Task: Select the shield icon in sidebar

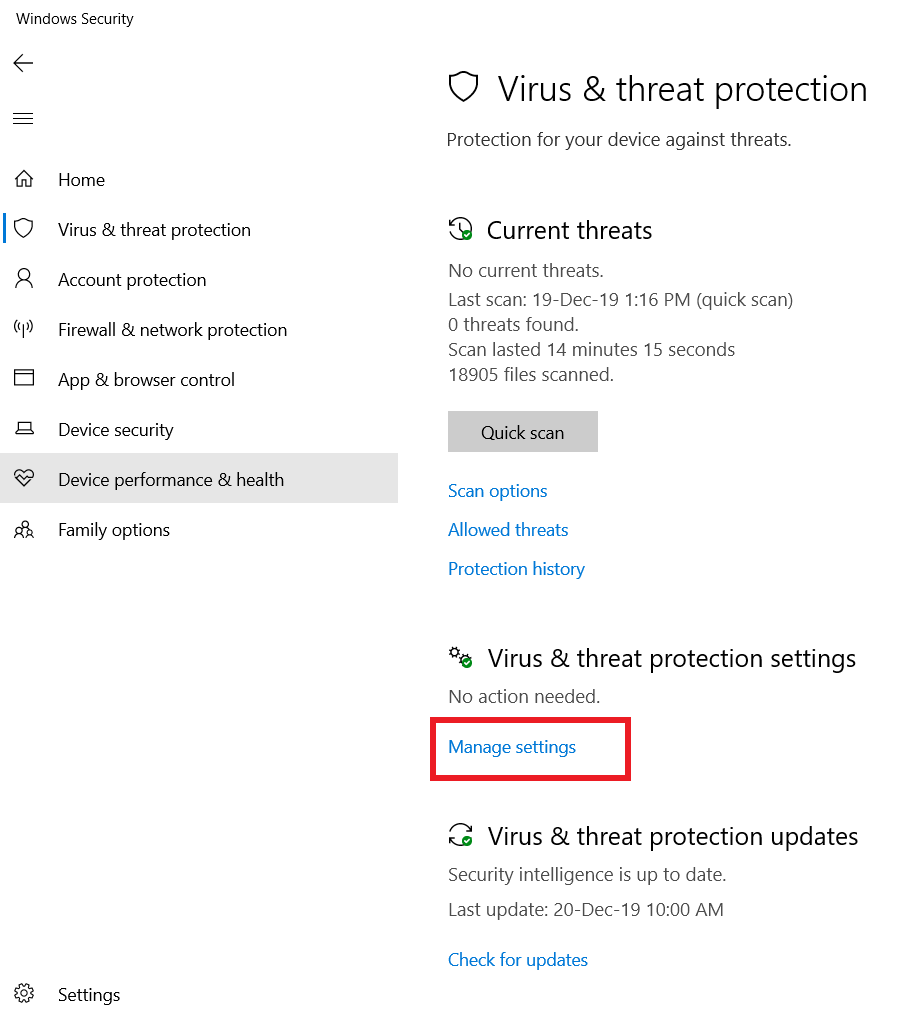Action: click(24, 228)
